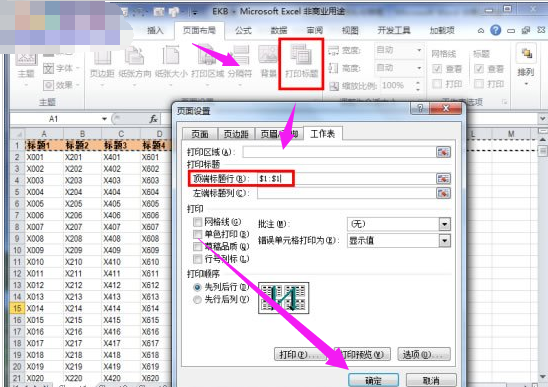Viewport: 548px width, 387px height.
Task: Open Name Box dropdown arrow
Action: coord(104,119)
